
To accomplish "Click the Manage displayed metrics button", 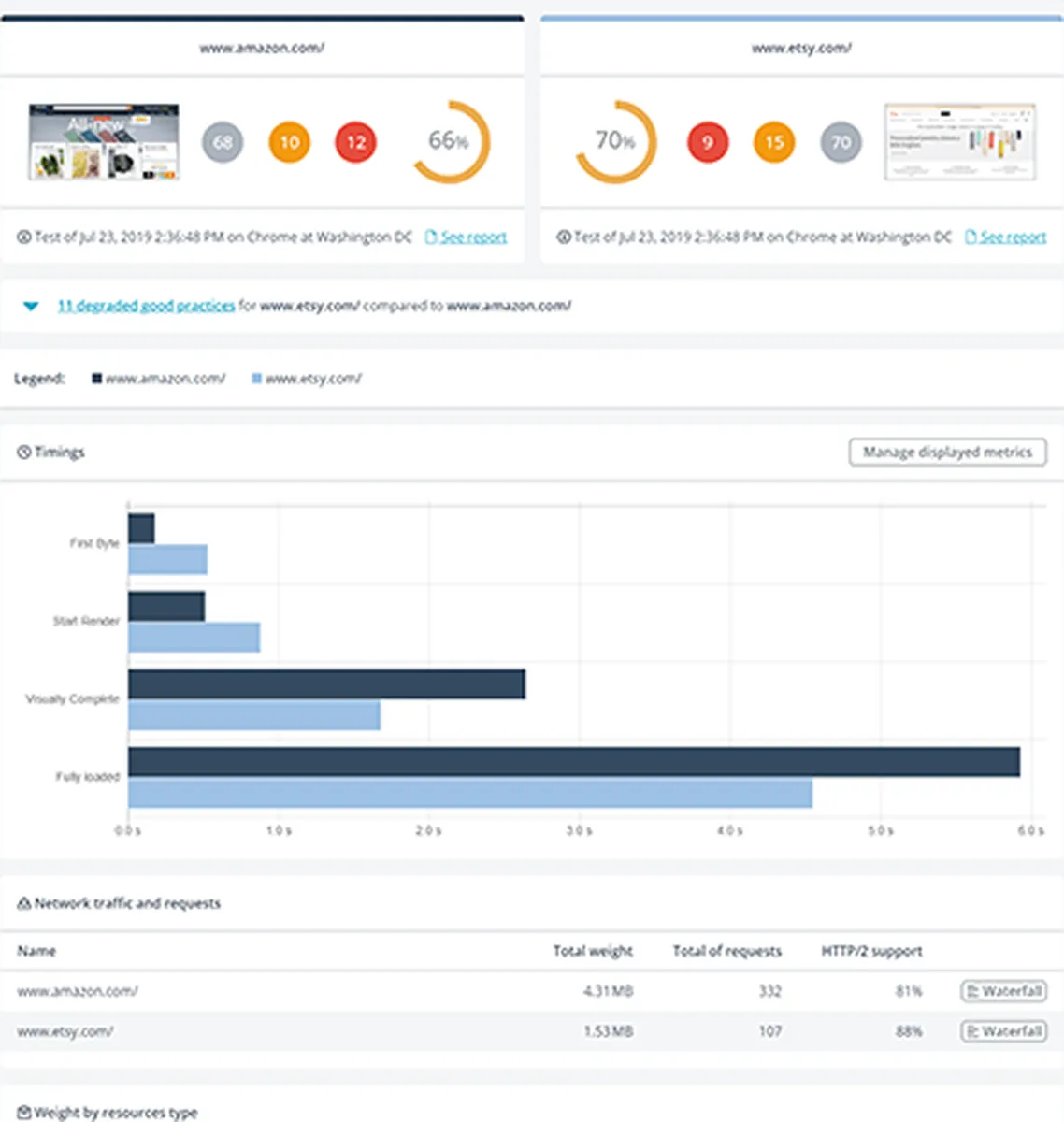I will click(947, 453).
